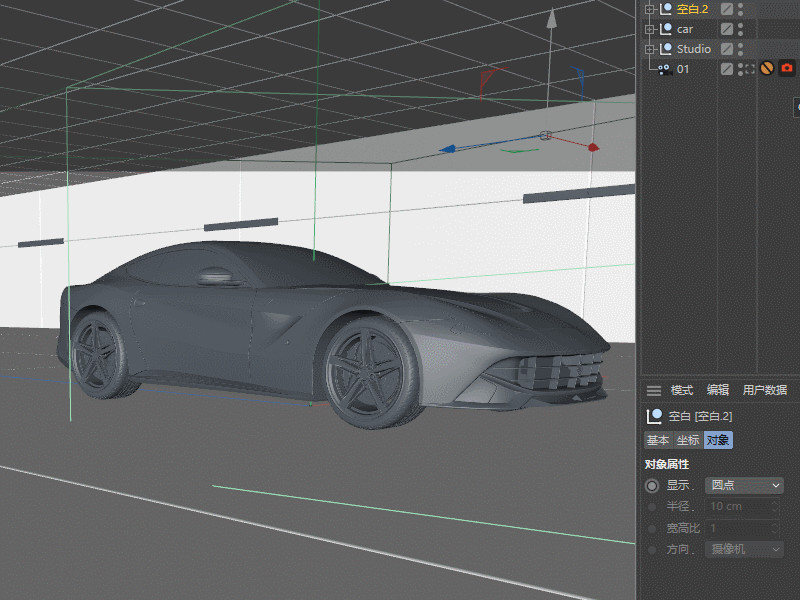Toggle the 显示 keyframe circle
The image size is (800, 600).
pos(652,486)
